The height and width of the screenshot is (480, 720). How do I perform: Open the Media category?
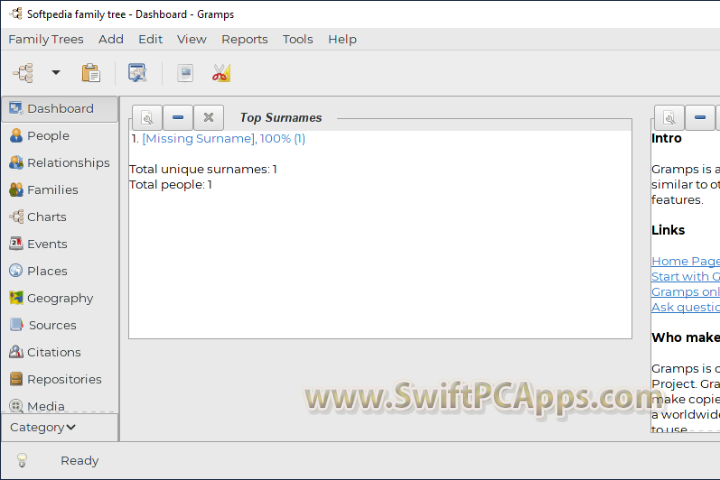[60, 406]
